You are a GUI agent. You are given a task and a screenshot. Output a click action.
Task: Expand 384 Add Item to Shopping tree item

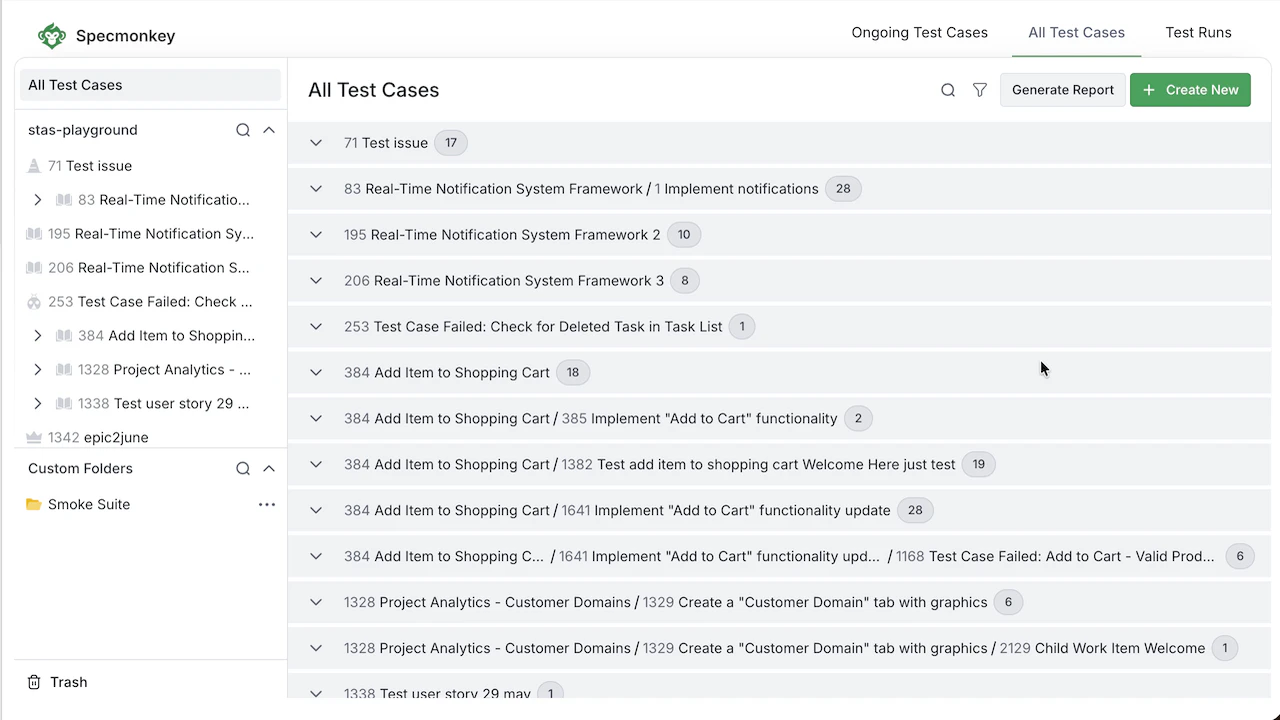[x=38, y=336]
